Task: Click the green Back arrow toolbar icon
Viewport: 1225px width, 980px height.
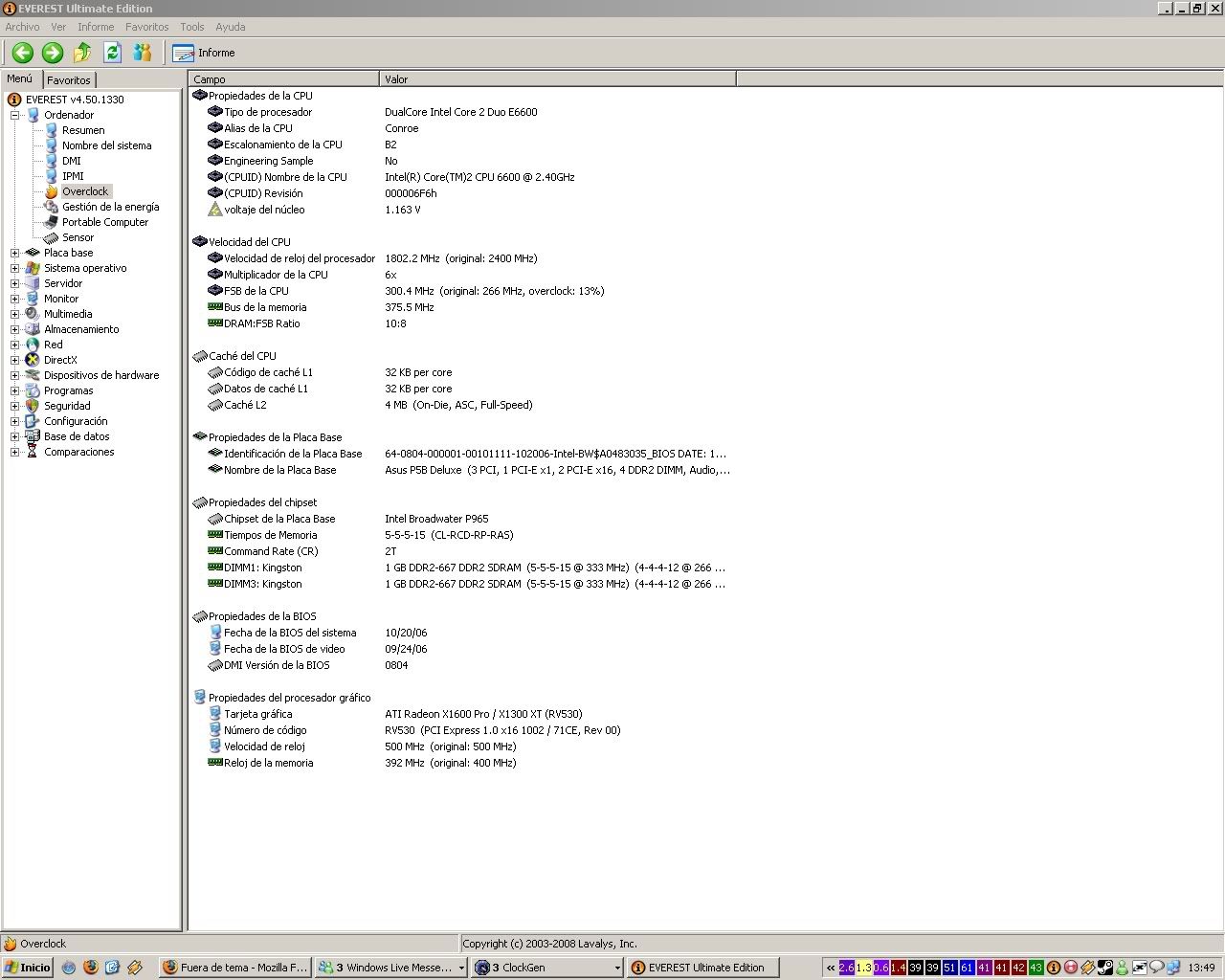Action: (23, 53)
